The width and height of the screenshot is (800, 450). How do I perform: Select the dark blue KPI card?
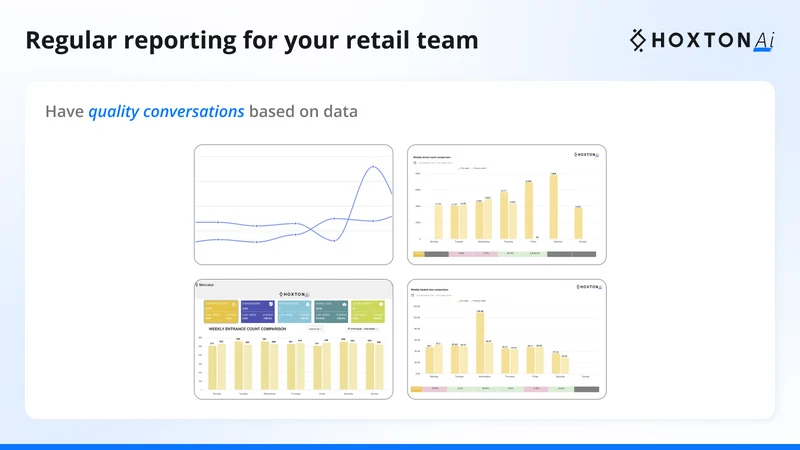[x=258, y=311]
